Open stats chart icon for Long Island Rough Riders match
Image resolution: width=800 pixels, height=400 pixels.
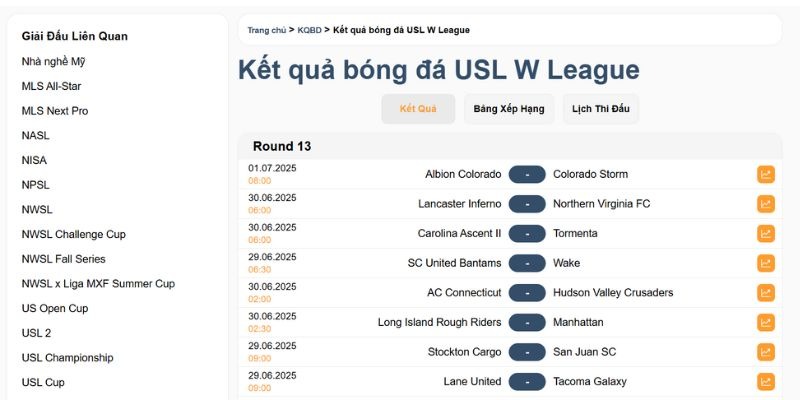766,322
